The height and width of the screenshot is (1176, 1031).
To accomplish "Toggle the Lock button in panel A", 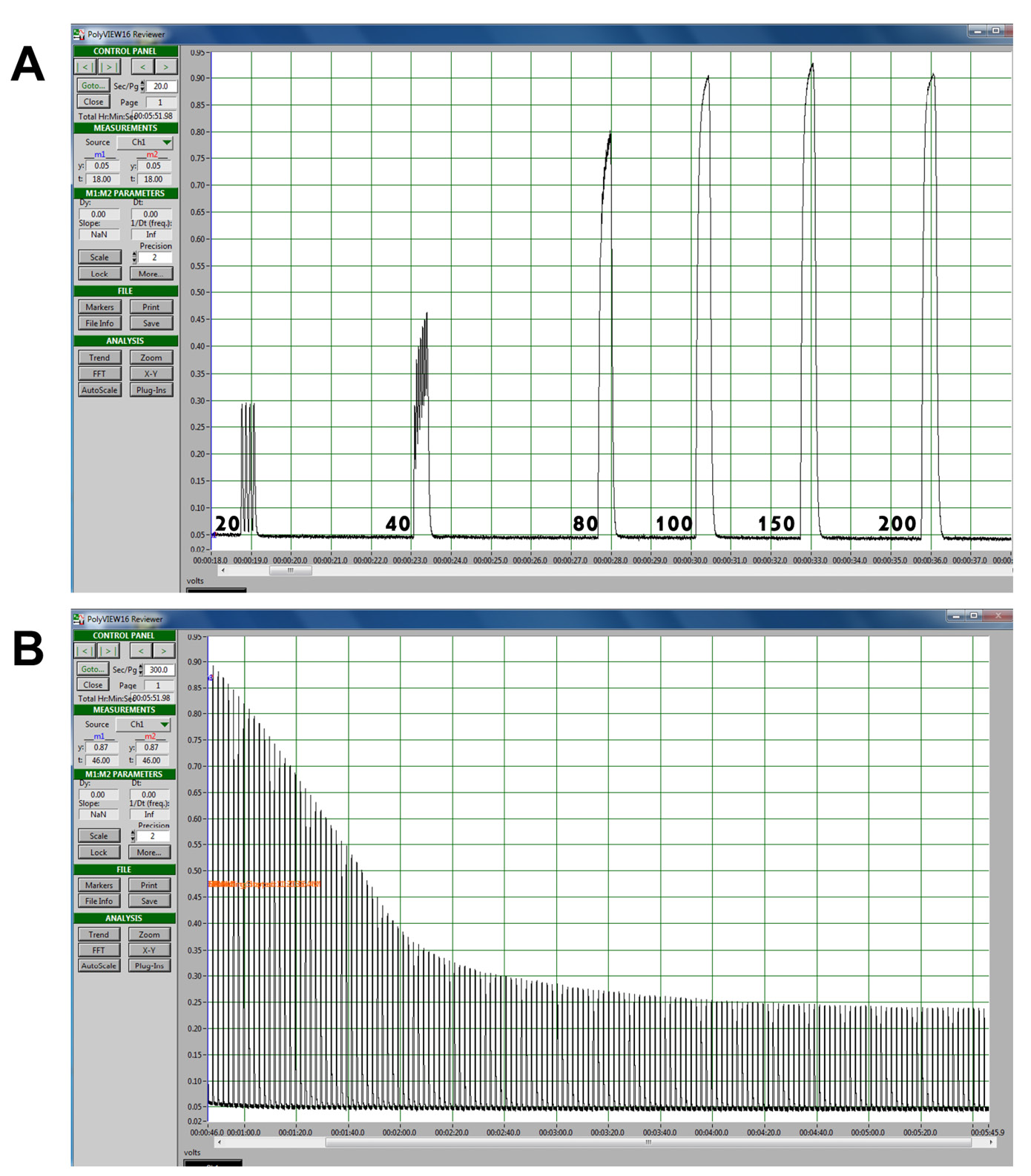I will [99, 274].
